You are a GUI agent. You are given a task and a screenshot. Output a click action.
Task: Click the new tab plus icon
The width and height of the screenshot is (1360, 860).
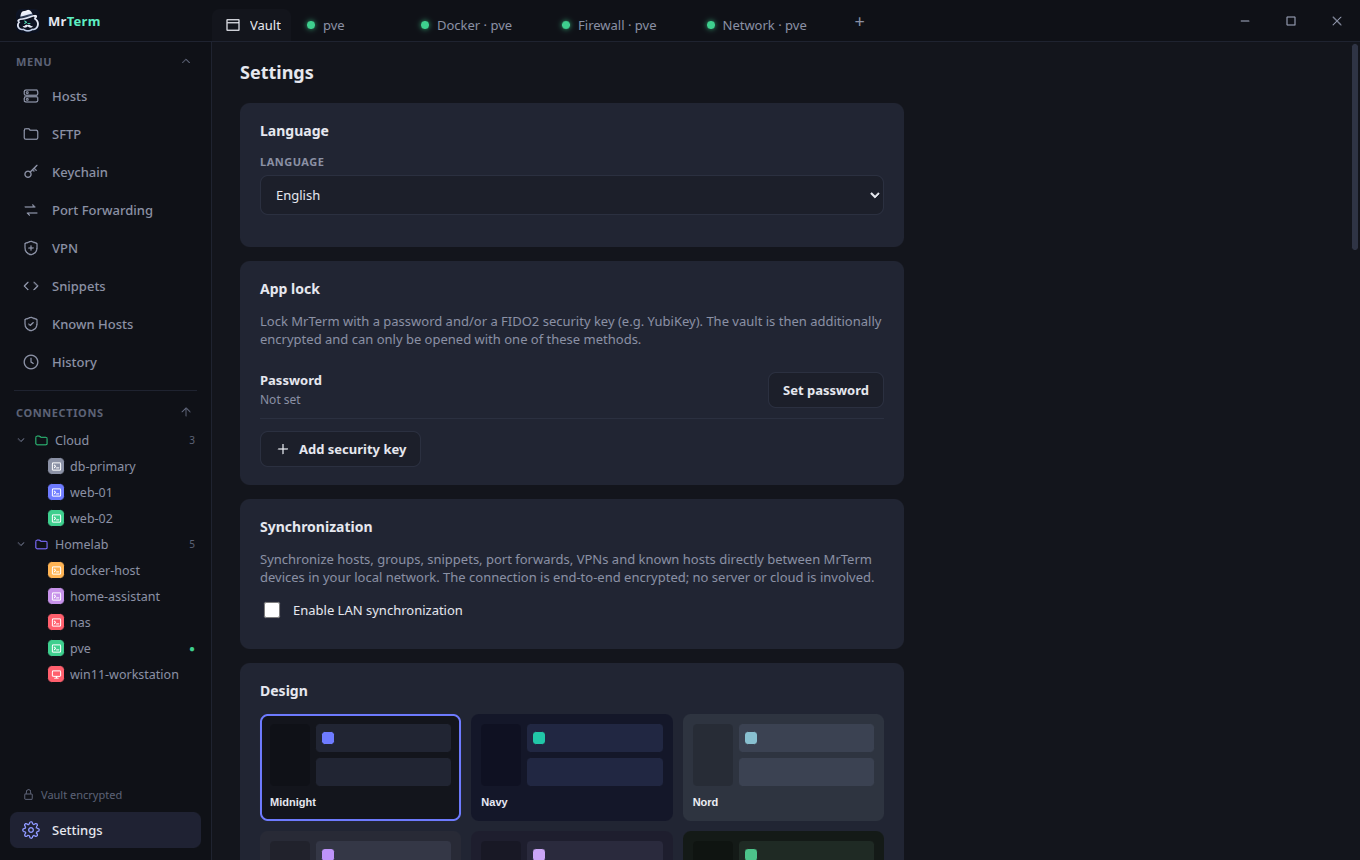coord(859,22)
